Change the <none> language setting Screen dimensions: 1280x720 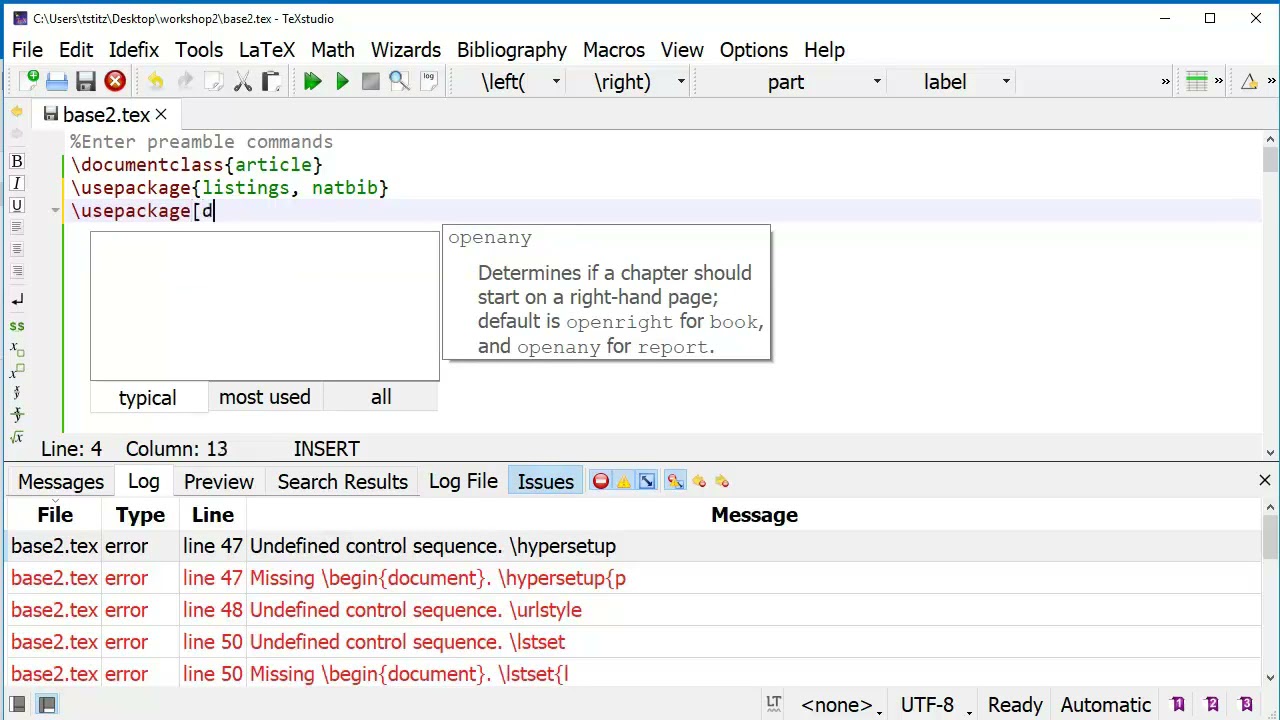840,705
